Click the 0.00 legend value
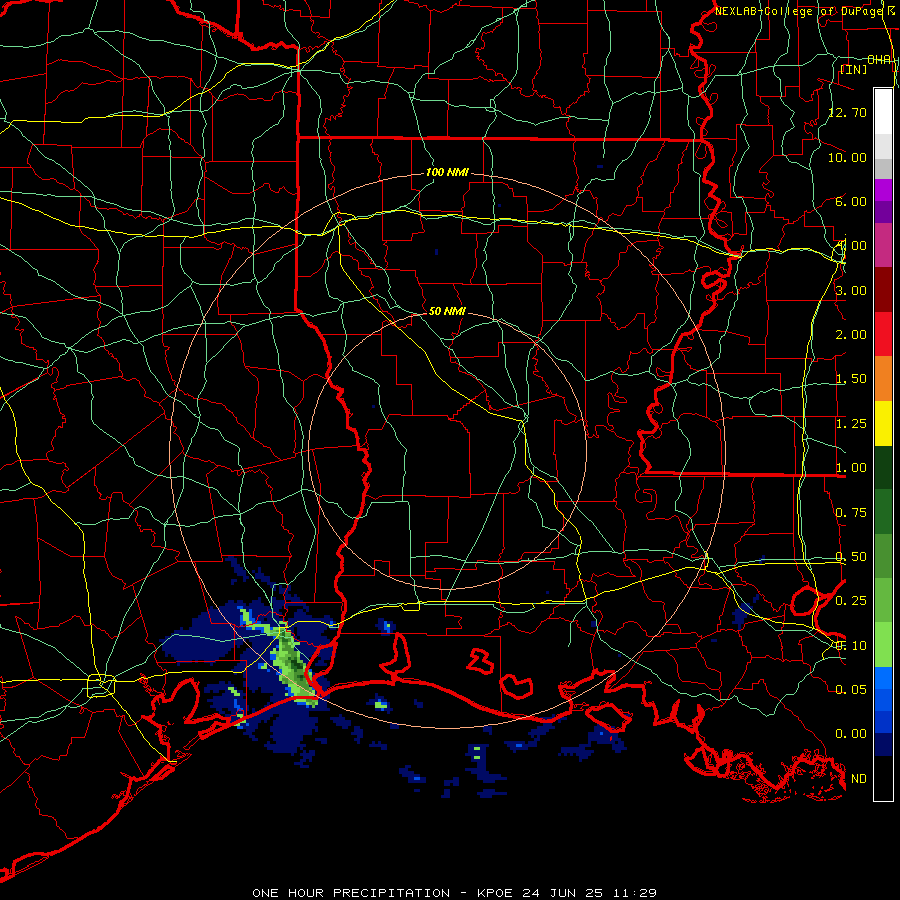This screenshot has height=900, width=900. tap(851, 734)
